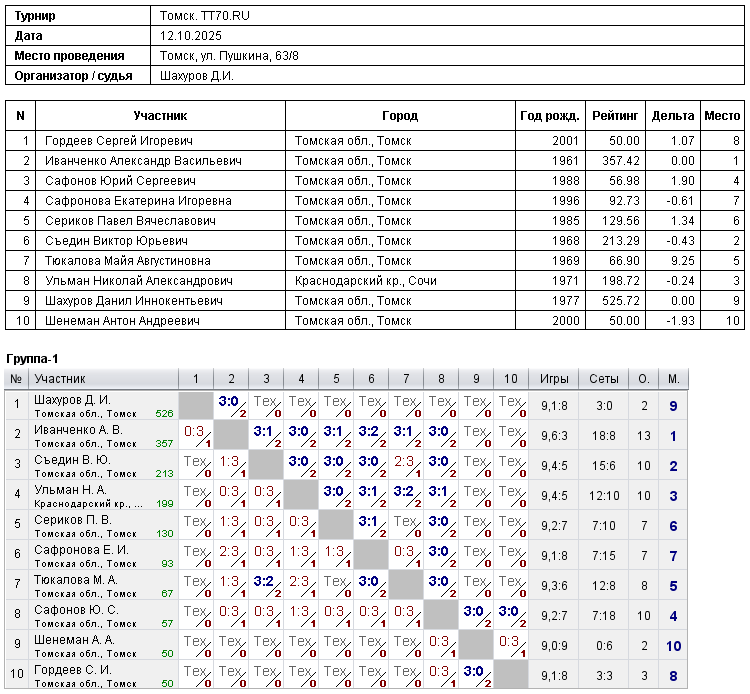Image resolution: width=750 pixels, height=694 pixels.
Task: Click the date value 12.10.2025
Action: point(189,36)
